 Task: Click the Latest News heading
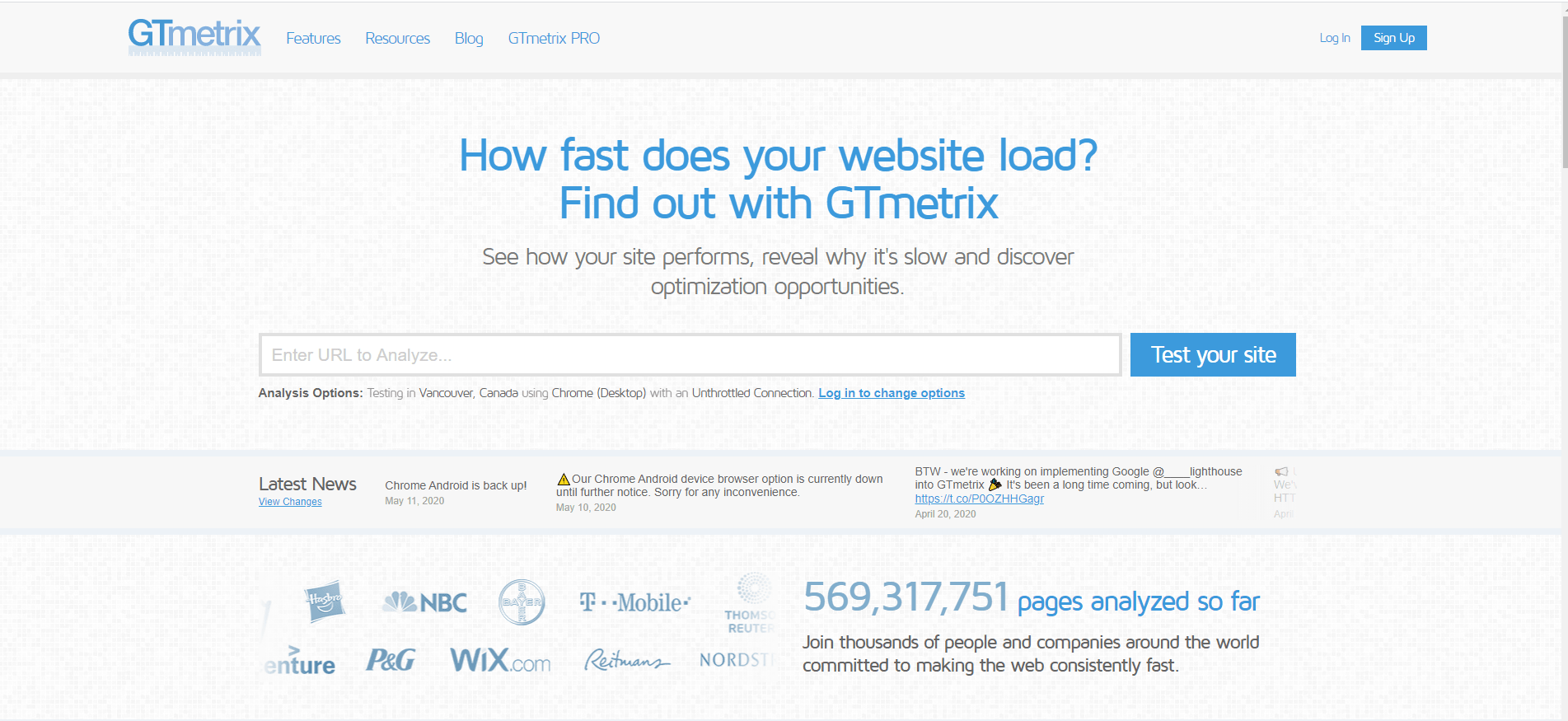click(307, 484)
